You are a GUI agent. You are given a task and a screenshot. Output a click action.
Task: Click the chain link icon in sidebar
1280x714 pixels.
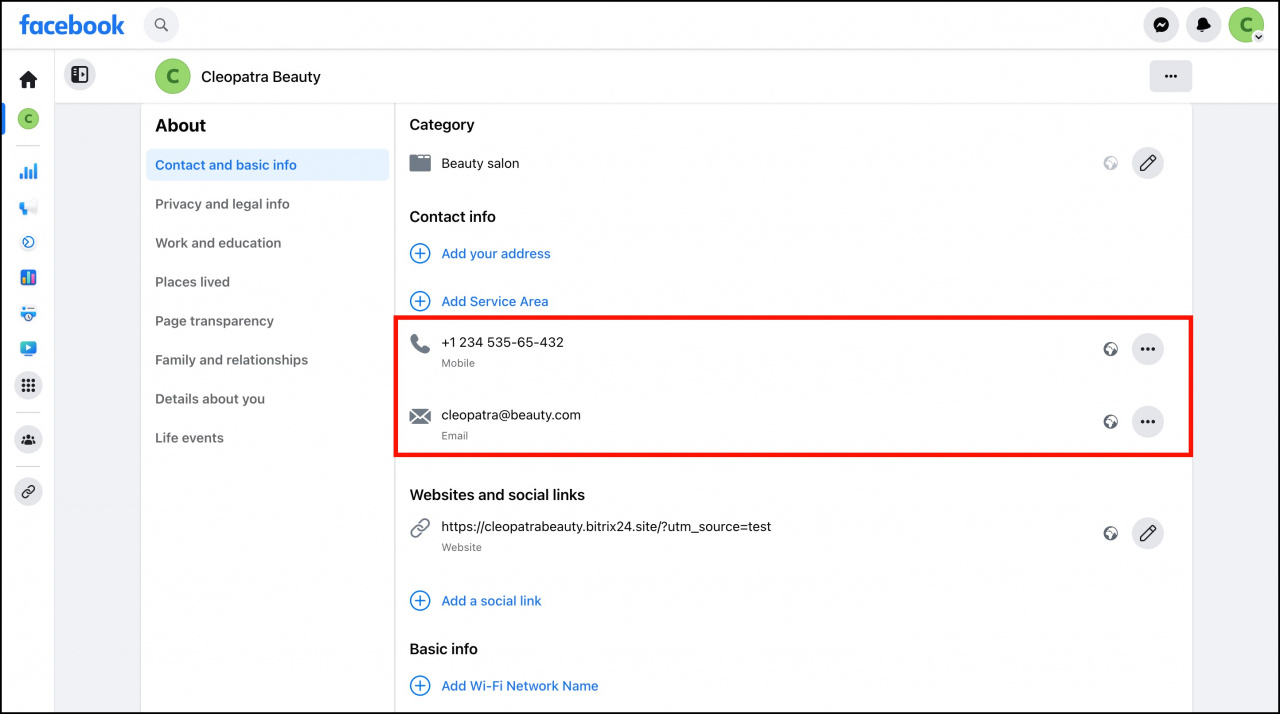[28, 491]
